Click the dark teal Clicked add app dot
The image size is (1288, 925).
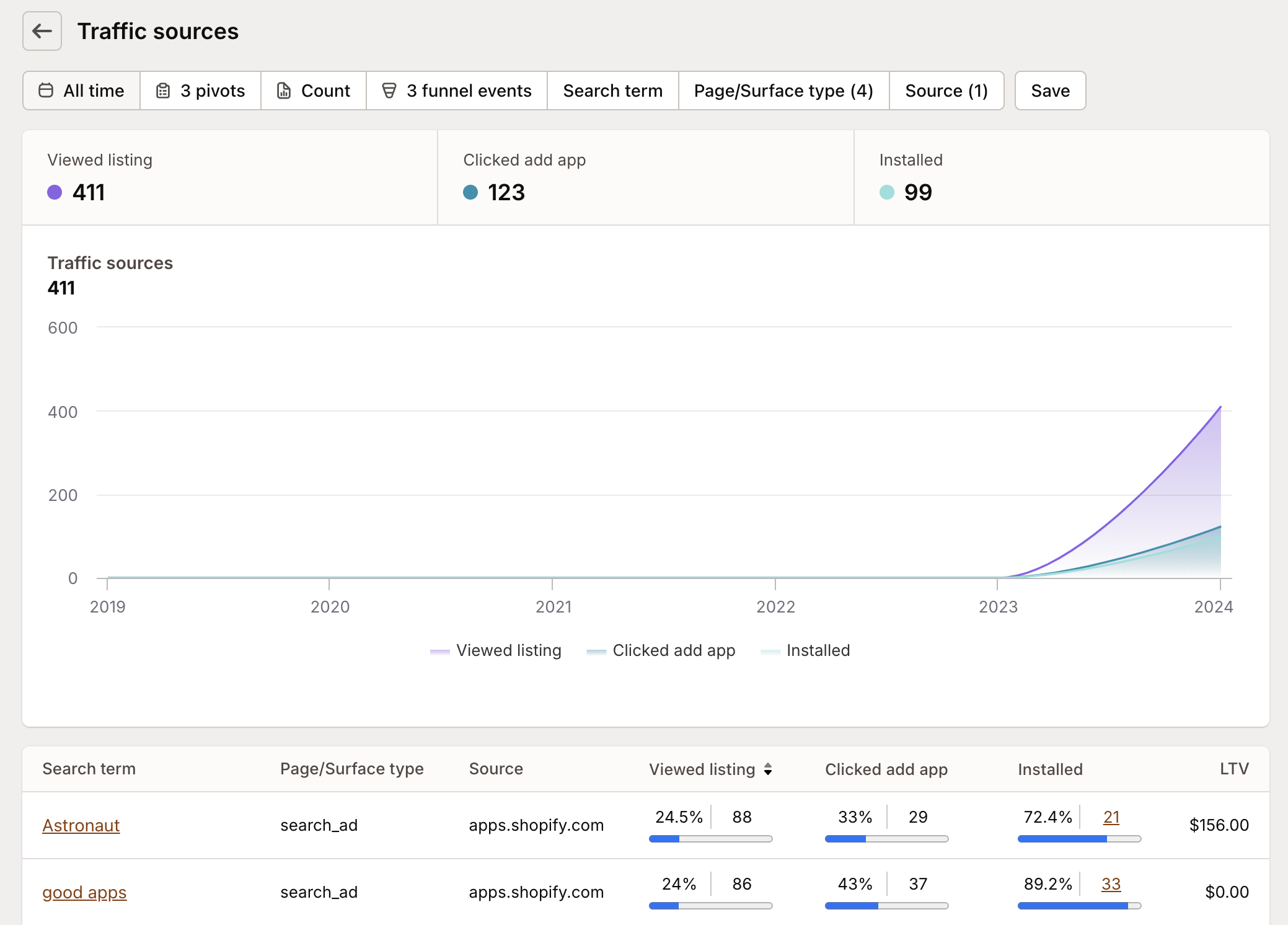470,192
